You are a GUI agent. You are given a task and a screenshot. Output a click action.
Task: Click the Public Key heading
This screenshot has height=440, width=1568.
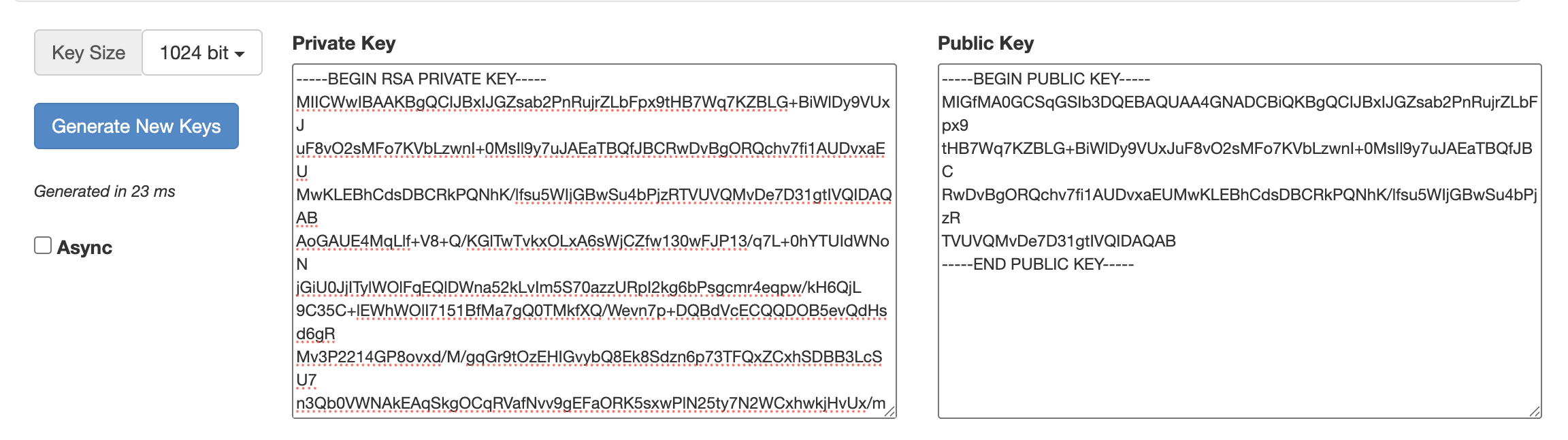click(x=985, y=44)
